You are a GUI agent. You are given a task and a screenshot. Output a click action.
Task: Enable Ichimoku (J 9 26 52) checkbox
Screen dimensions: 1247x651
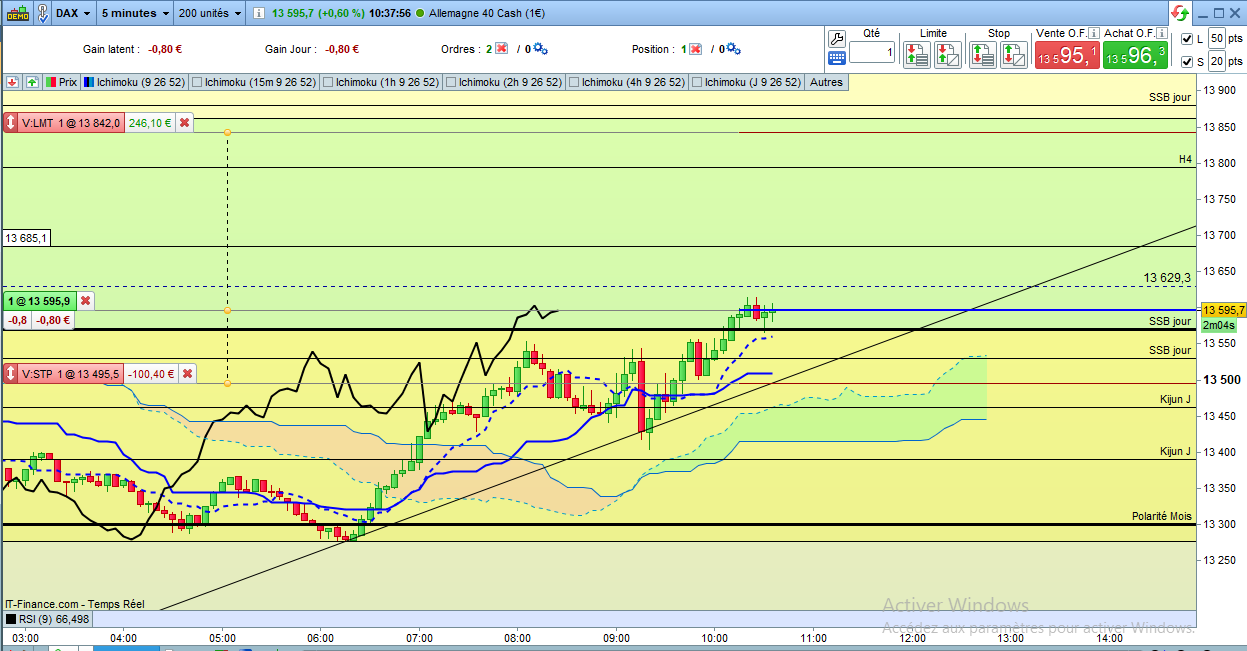point(697,82)
